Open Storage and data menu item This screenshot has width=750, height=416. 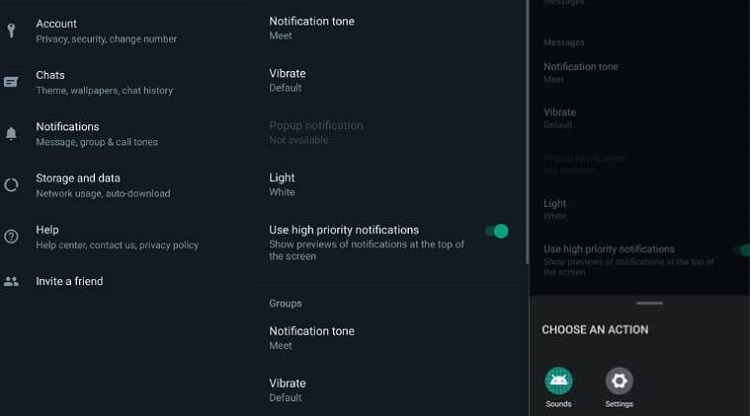[102, 185]
